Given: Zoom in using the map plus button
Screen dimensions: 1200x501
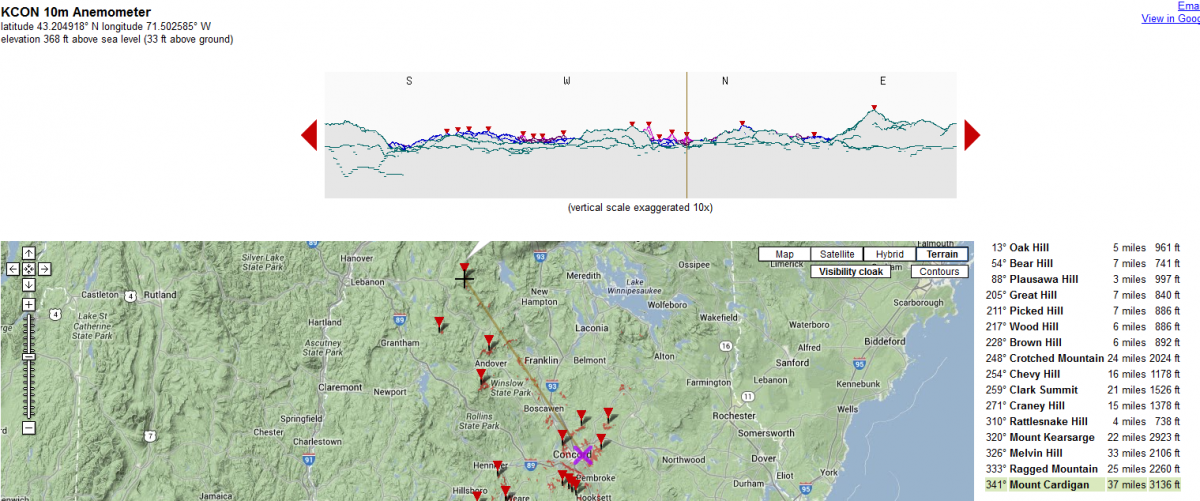Looking at the screenshot, I should click(x=29, y=304).
